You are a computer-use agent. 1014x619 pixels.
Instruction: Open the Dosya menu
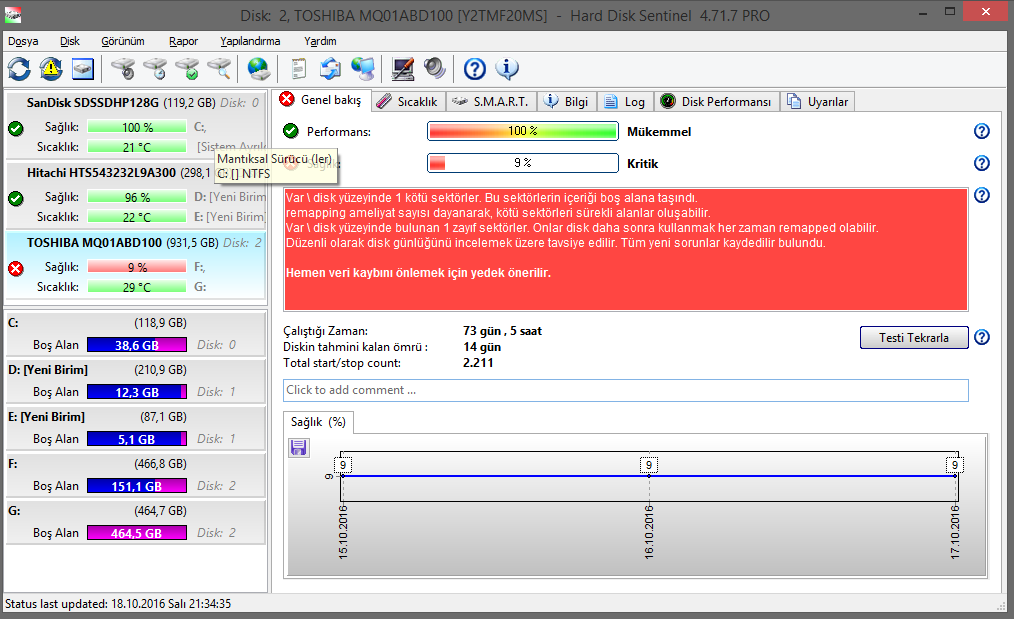pyautogui.click(x=23, y=41)
